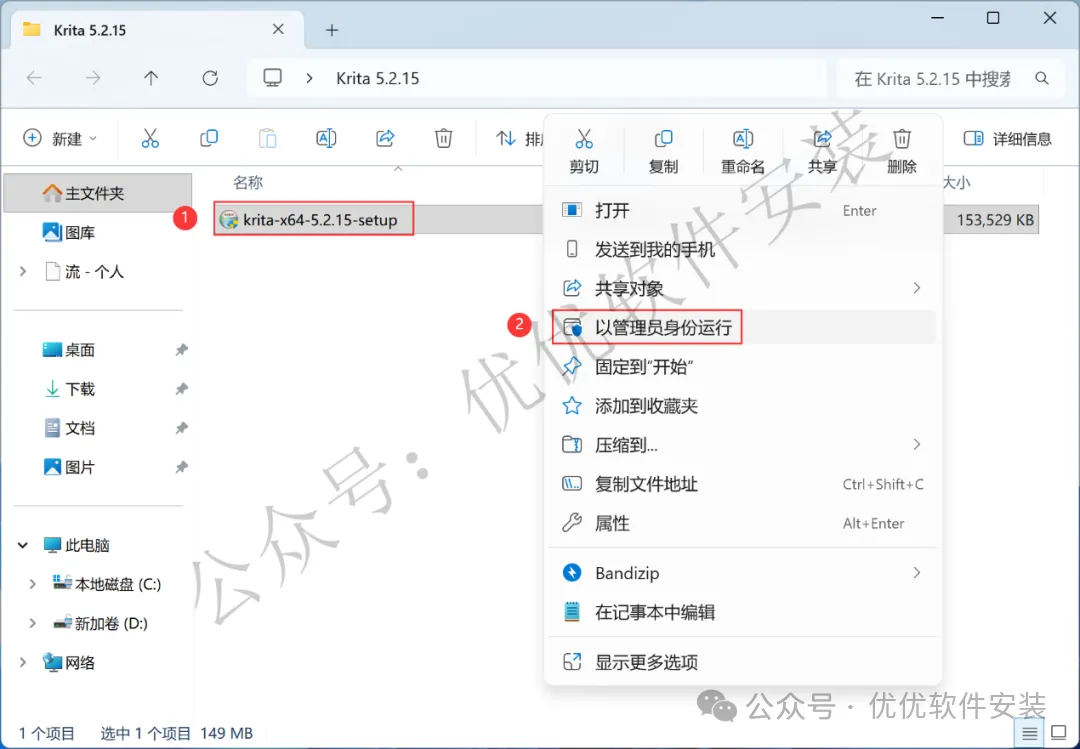Screen dimensions: 1080x749
Task: Sort by the 名称 column header
Action: 248,182
